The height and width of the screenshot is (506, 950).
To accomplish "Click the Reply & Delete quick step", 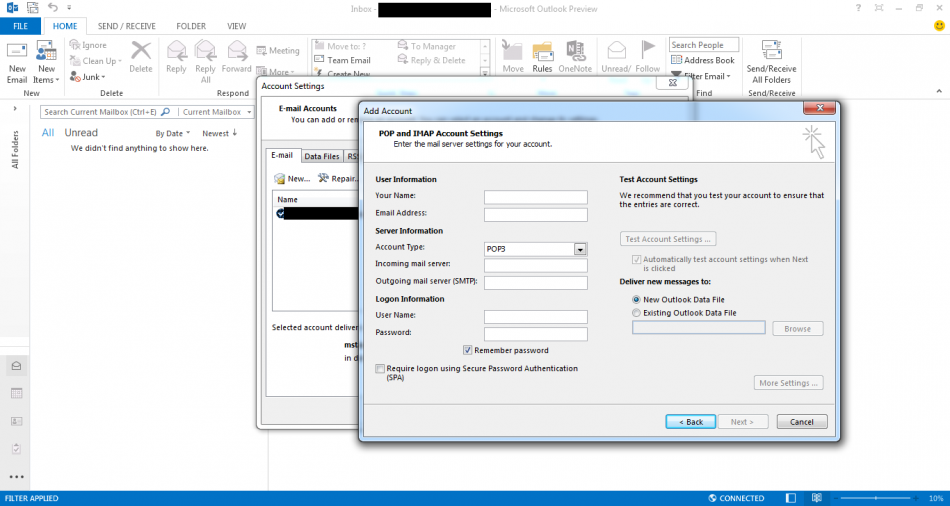I will coord(431,60).
